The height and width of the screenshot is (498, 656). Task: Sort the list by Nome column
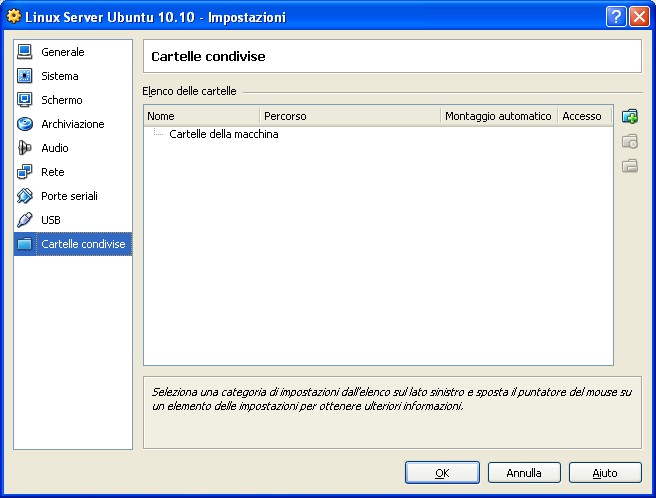click(201, 116)
